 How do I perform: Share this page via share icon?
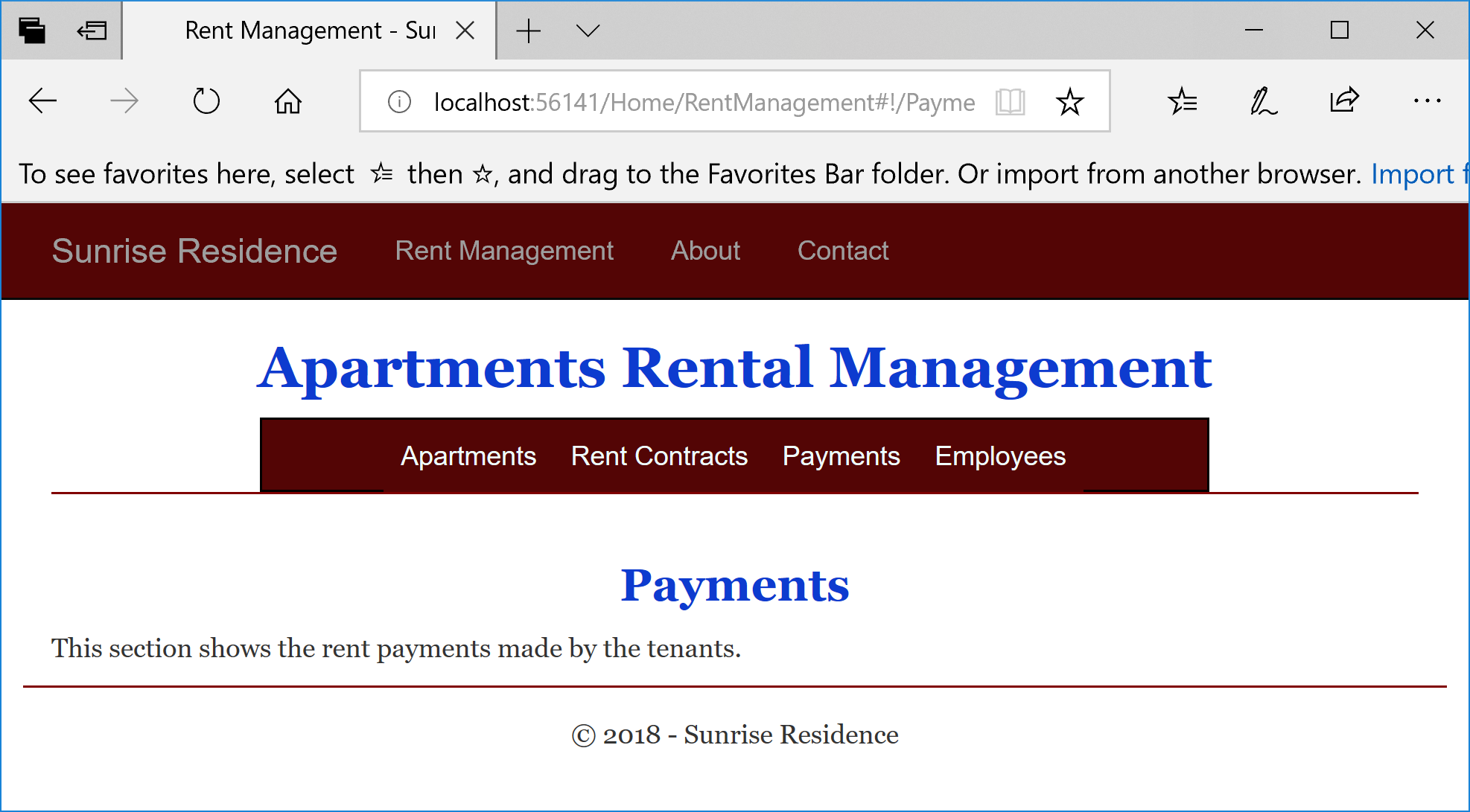click(1345, 100)
